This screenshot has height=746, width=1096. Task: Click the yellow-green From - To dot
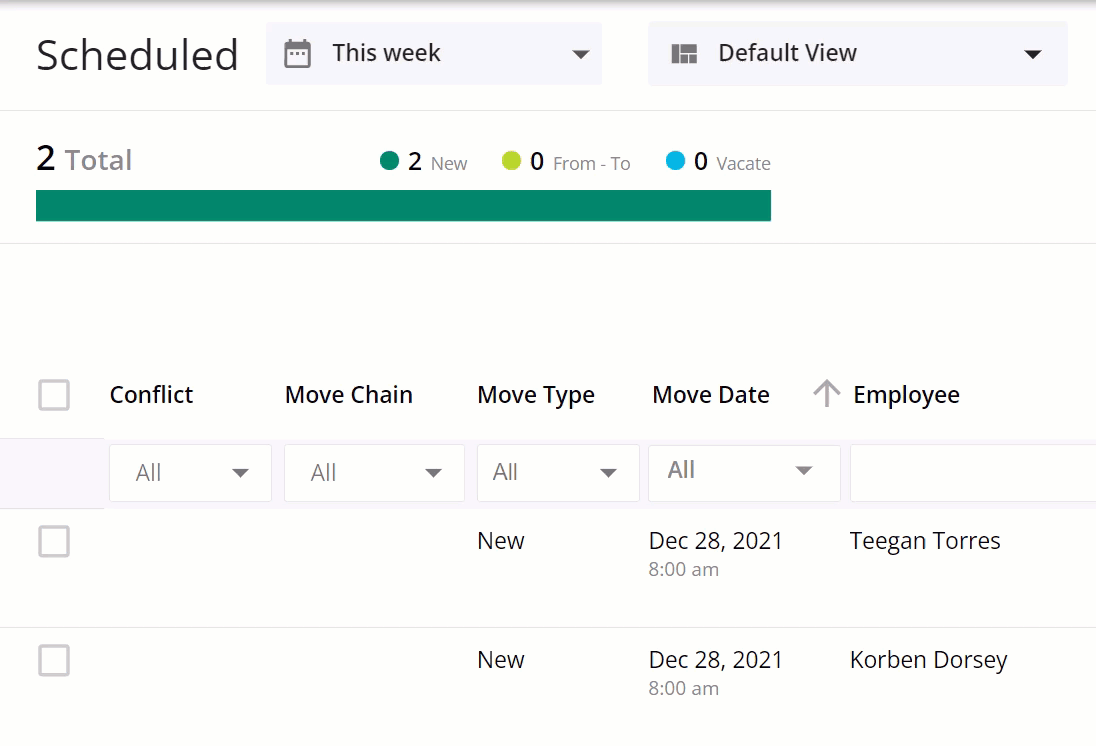[x=512, y=161]
